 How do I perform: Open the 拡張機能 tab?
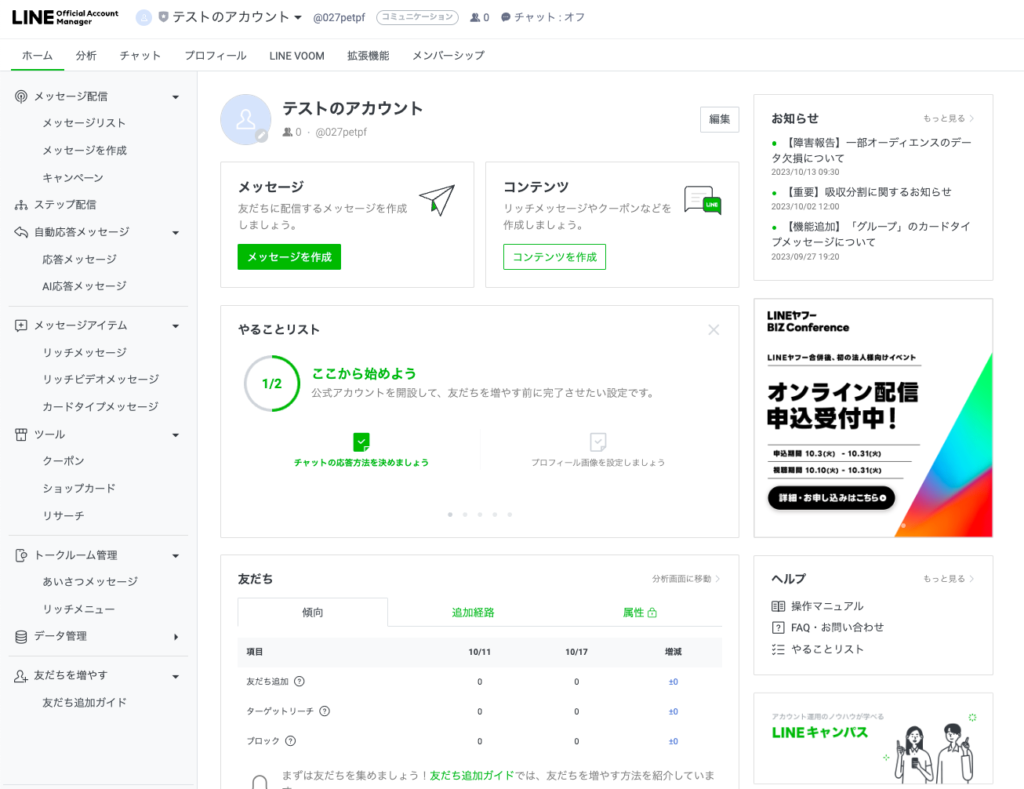coord(368,56)
